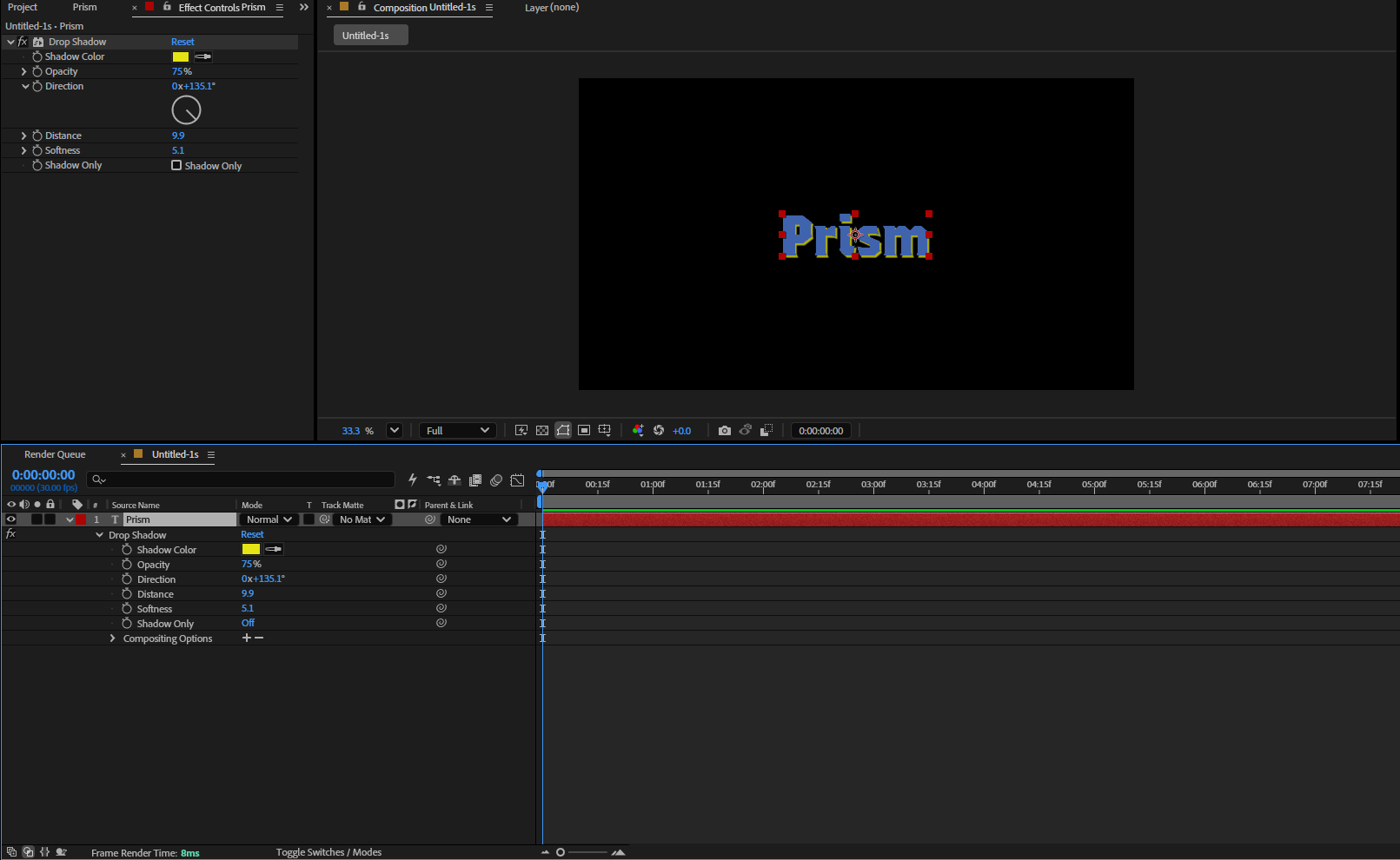Toggle Fast Previews lightning icon in viewer
The width and height of the screenshot is (1400, 860).
click(x=521, y=431)
